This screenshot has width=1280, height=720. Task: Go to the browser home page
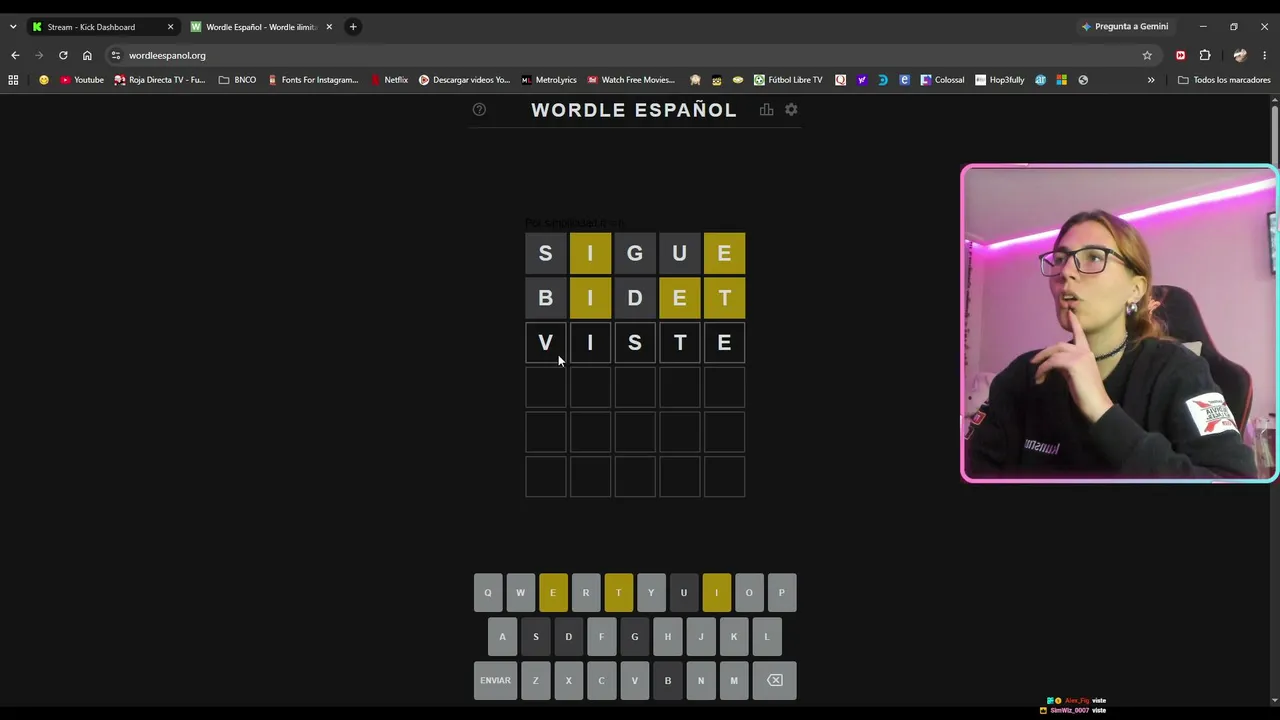[x=87, y=55]
